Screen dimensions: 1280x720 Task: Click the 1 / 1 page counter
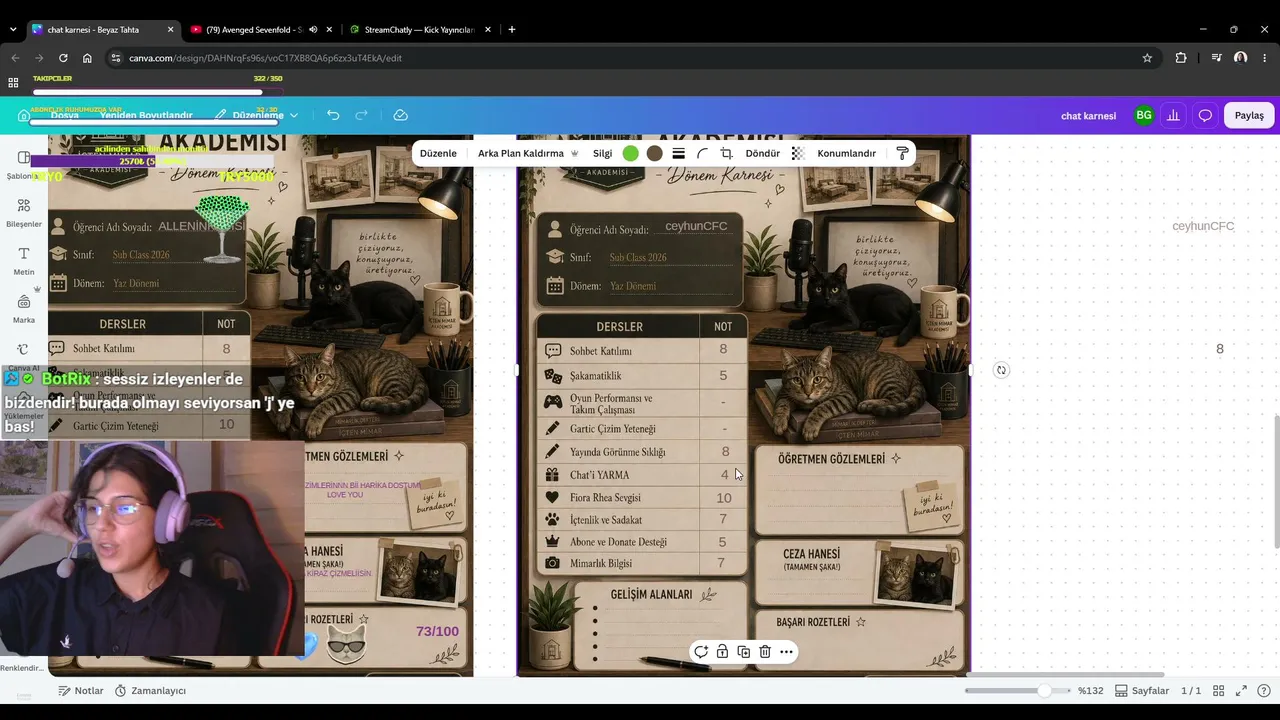click(x=1191, y=691)
